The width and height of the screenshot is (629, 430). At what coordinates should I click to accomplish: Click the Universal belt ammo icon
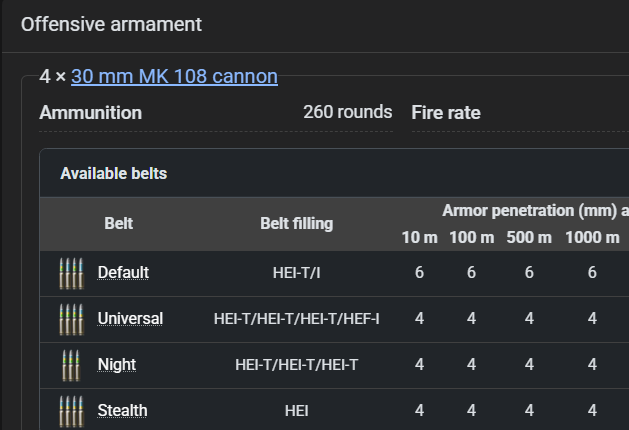(71, 319)
